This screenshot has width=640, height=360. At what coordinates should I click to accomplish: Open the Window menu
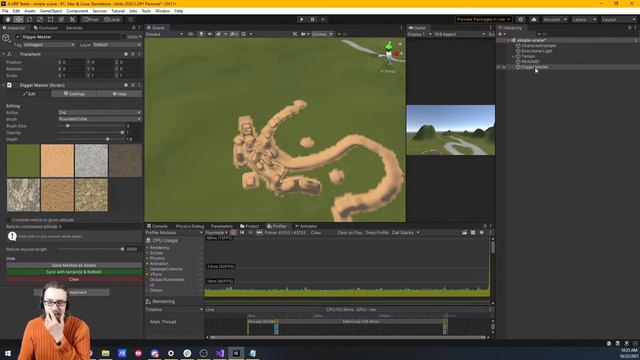(x=162, y=11)
